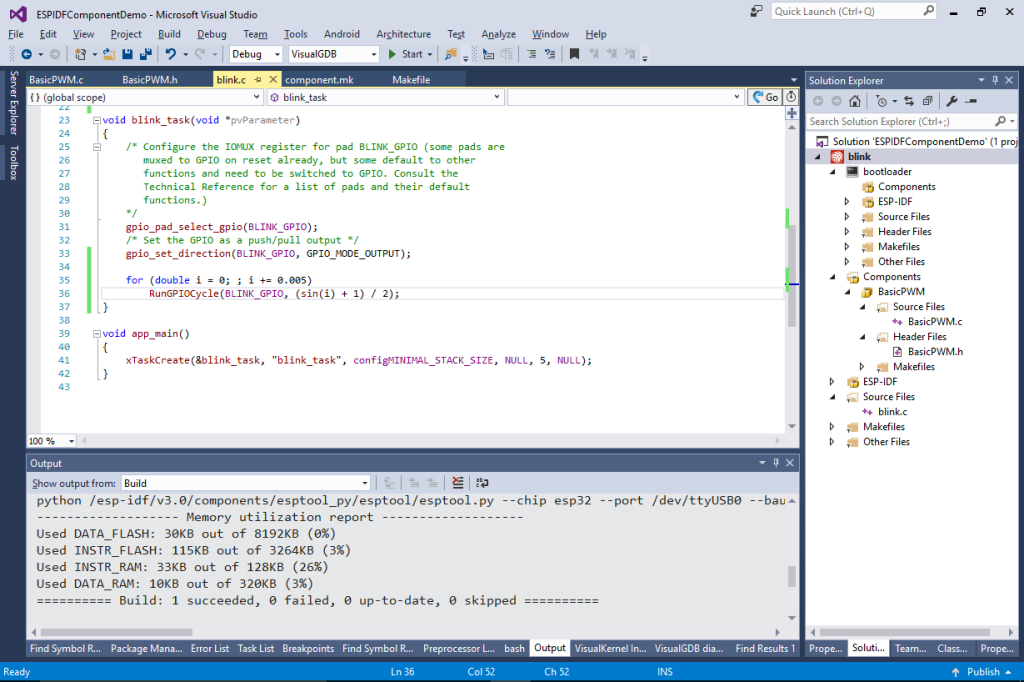Auto-hide Output panel with pin icon
The image size is (1024, 682).
click(776, 463)
